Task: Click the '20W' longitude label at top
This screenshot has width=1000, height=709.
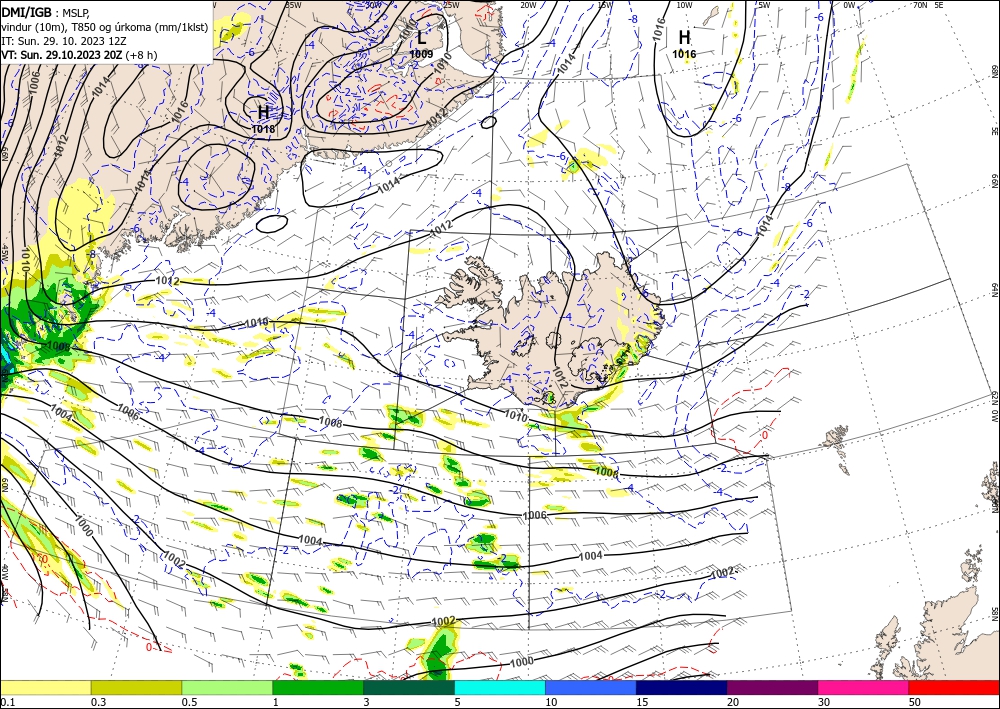Action: coord(528,5)
